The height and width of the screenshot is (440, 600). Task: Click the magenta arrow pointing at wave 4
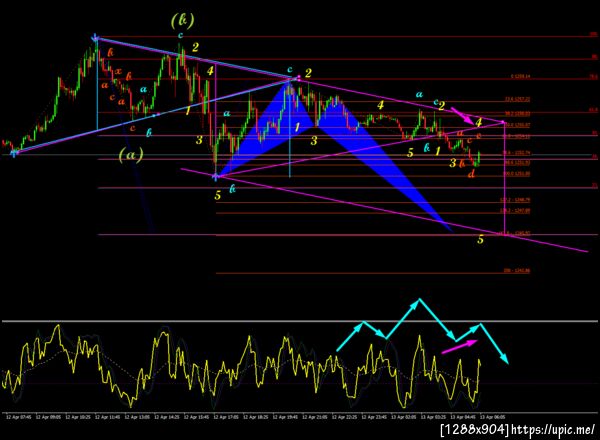(462, 116)
